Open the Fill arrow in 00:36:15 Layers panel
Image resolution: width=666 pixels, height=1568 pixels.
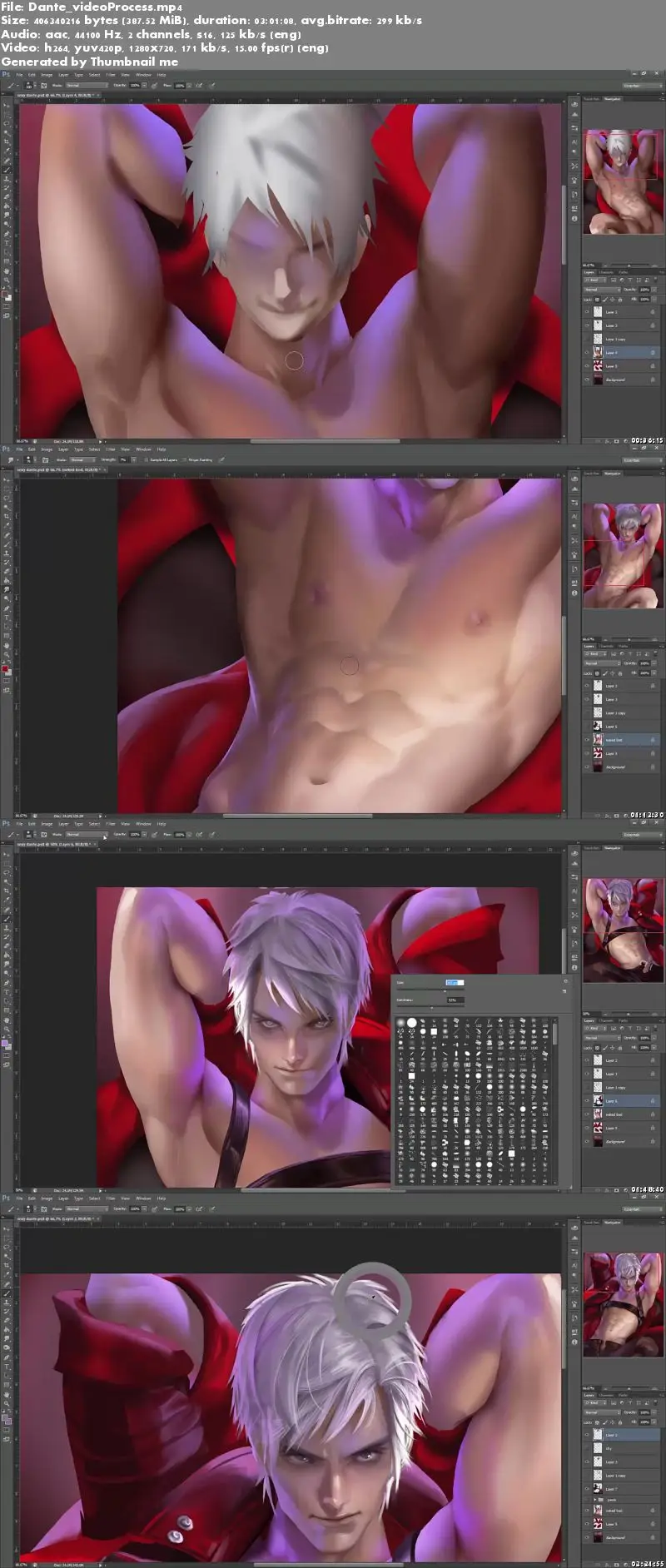click(x=654, y=300)
